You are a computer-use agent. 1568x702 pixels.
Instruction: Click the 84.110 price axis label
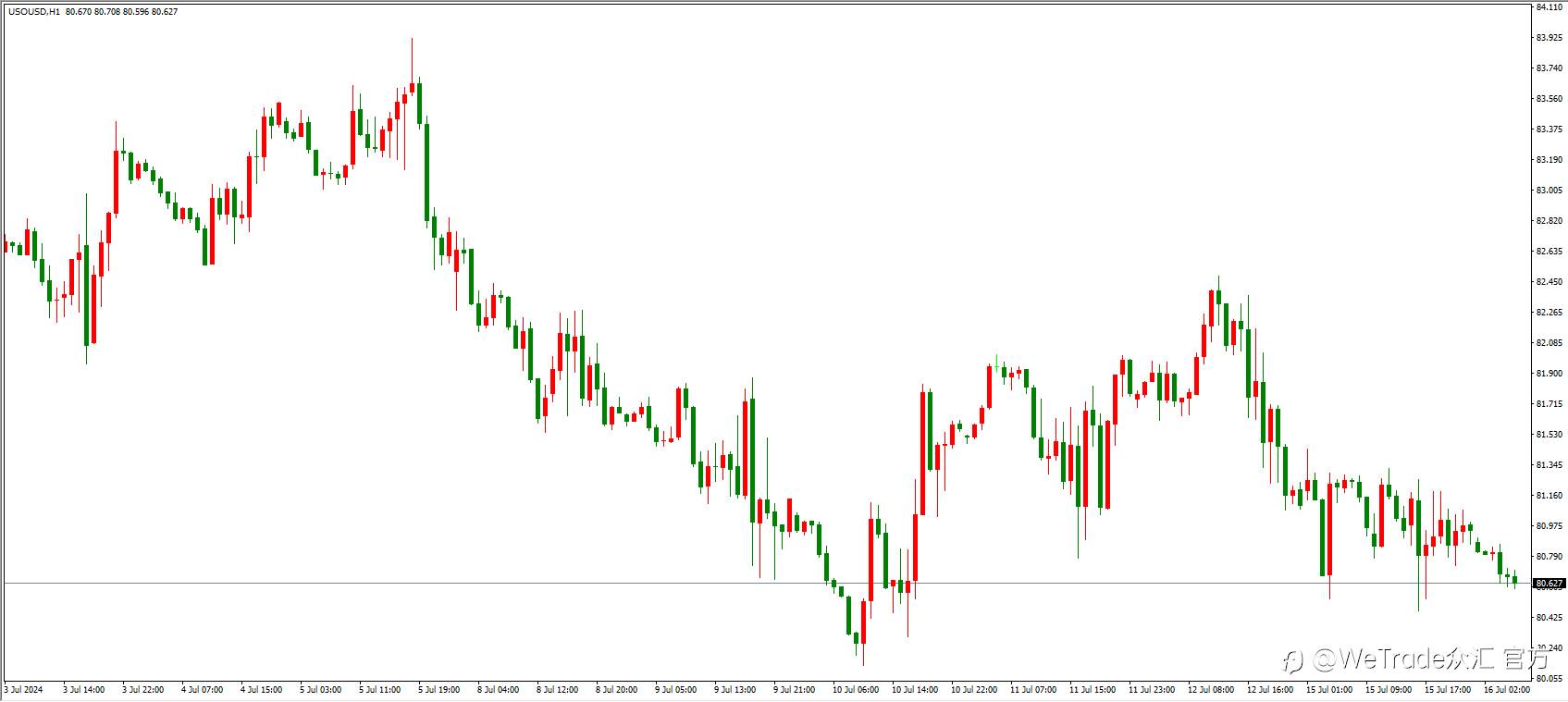[1549, 7]
